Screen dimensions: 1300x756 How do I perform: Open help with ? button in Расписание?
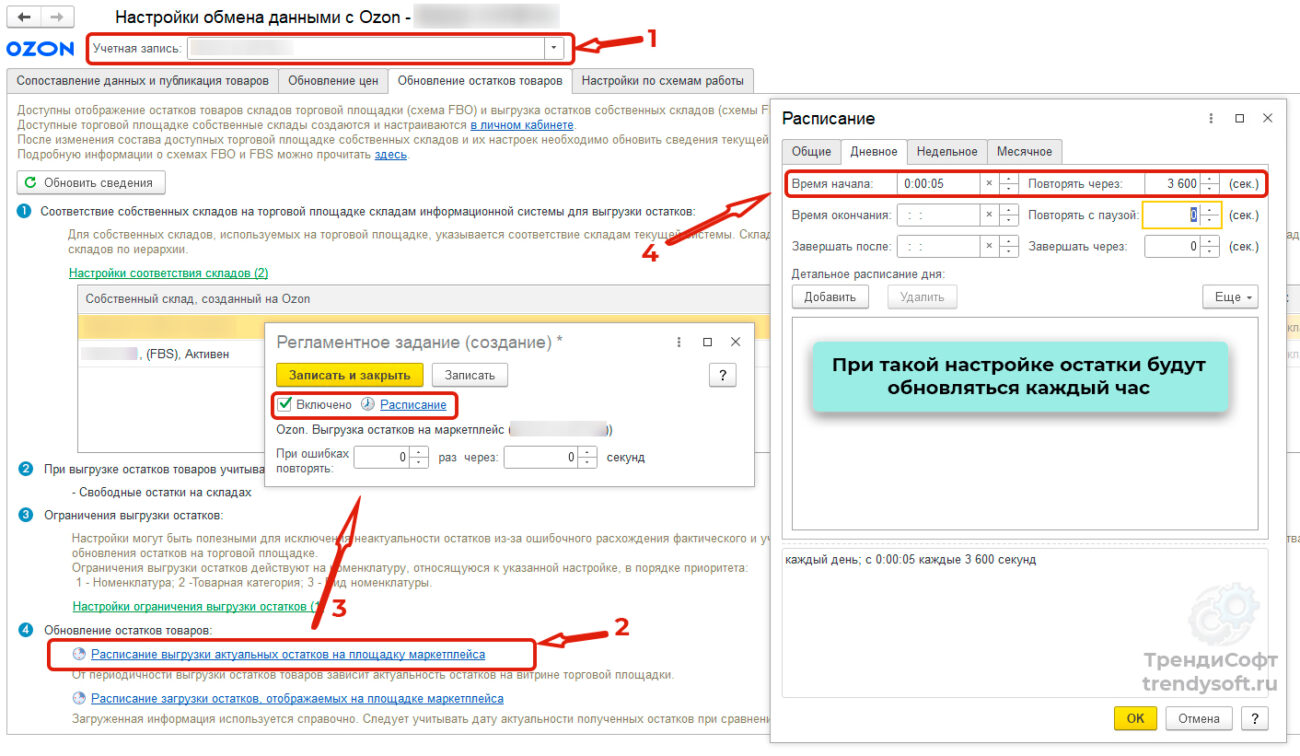1254,718
